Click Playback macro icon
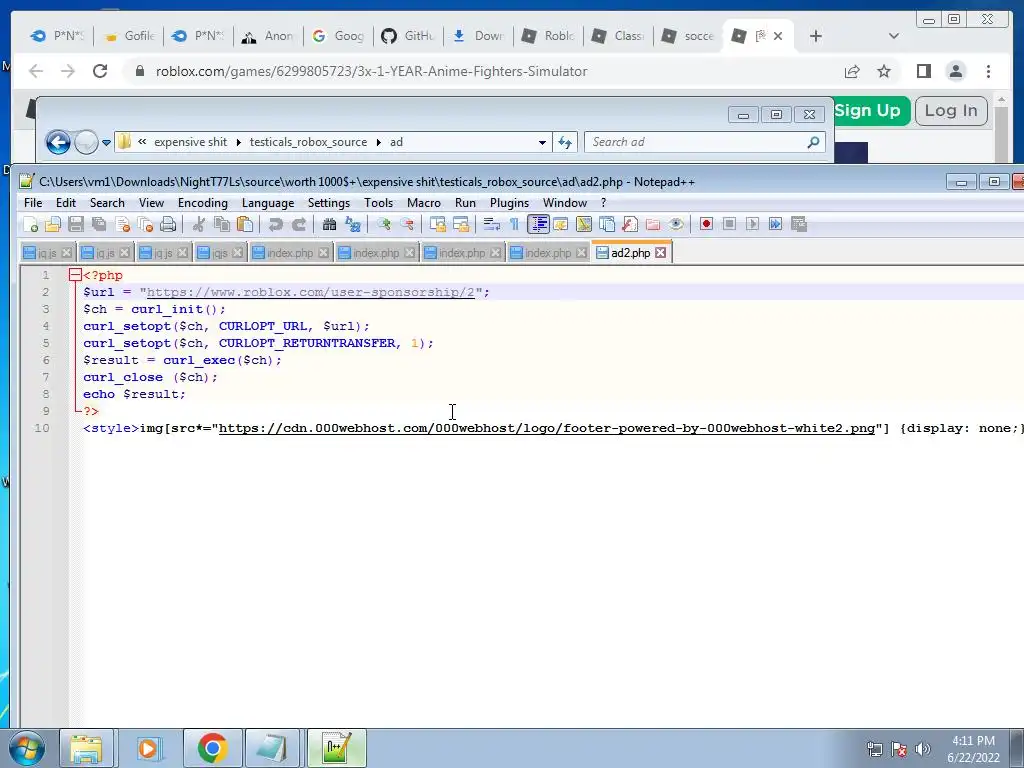This screenshot has height=768, width=1024. 752,225
